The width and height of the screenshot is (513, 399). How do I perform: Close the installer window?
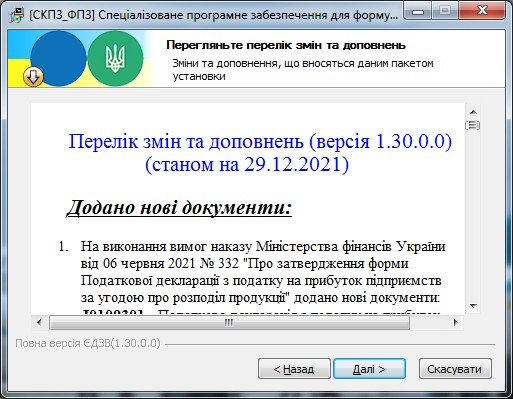[482, 10]
